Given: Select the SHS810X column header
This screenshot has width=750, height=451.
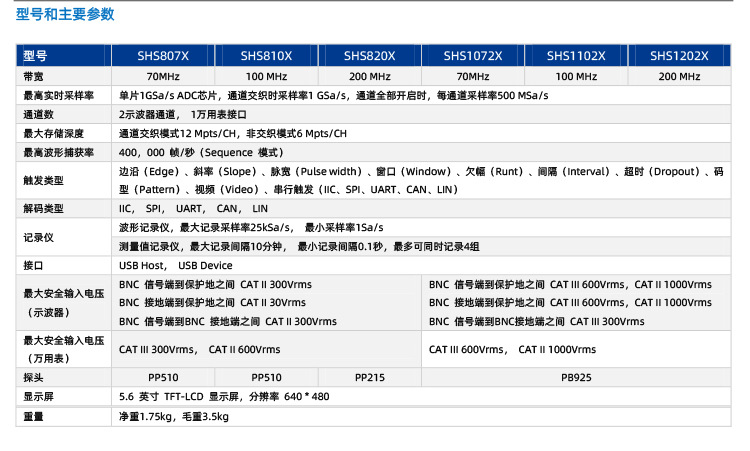Looking at the screenshot, I should 266,56.
